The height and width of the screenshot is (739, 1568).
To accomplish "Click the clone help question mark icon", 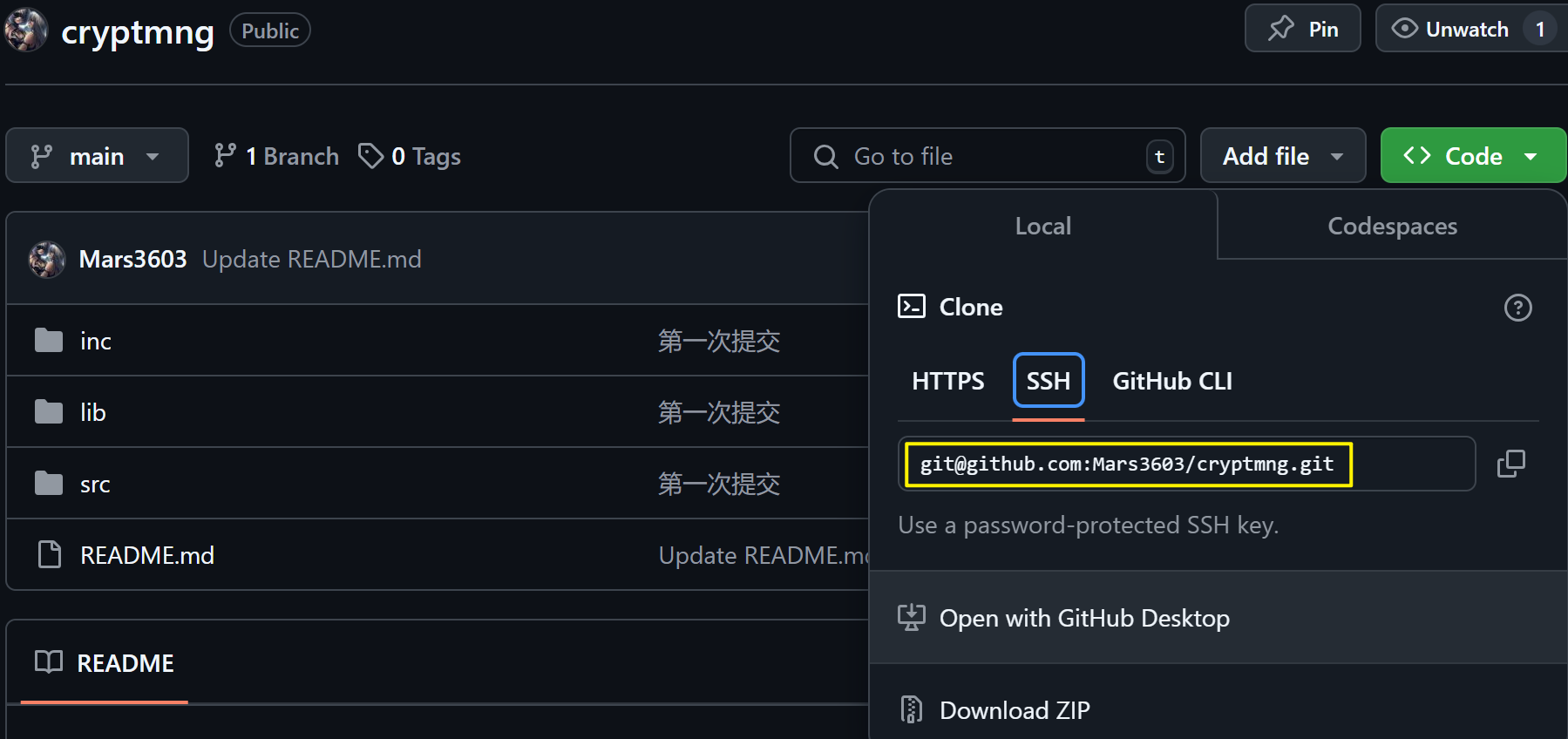I will pos(1517,308).
